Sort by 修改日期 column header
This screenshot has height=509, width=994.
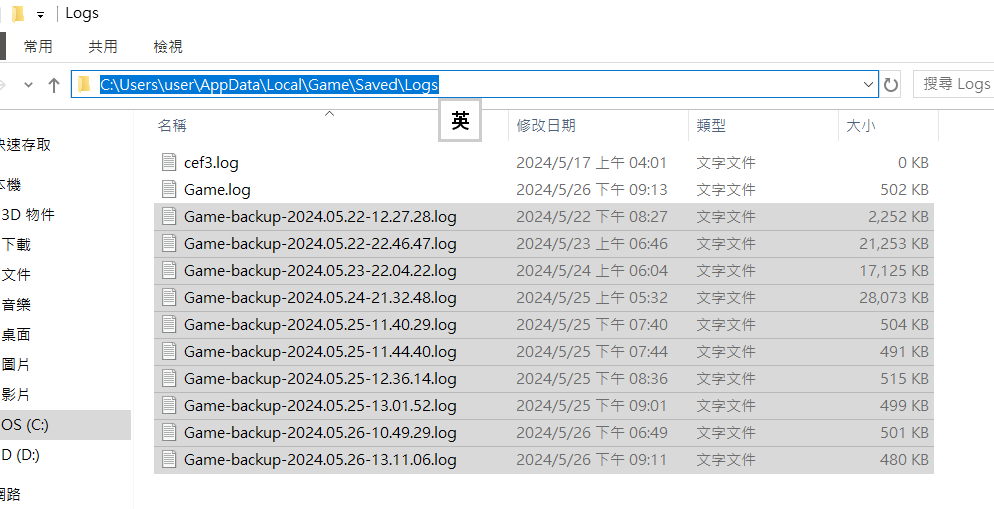click(x=546, y=126)
